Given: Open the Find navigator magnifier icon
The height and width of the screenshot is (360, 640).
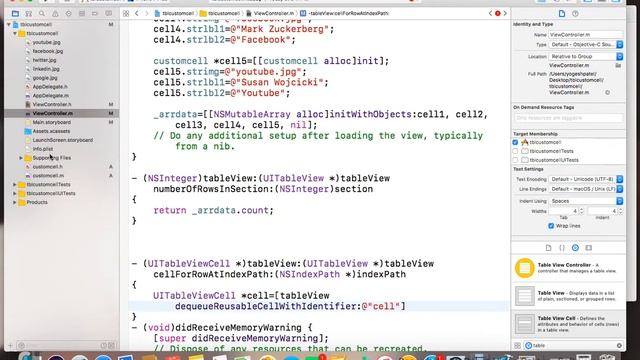Looking at the screenshot, I should (x=42, y=13).
